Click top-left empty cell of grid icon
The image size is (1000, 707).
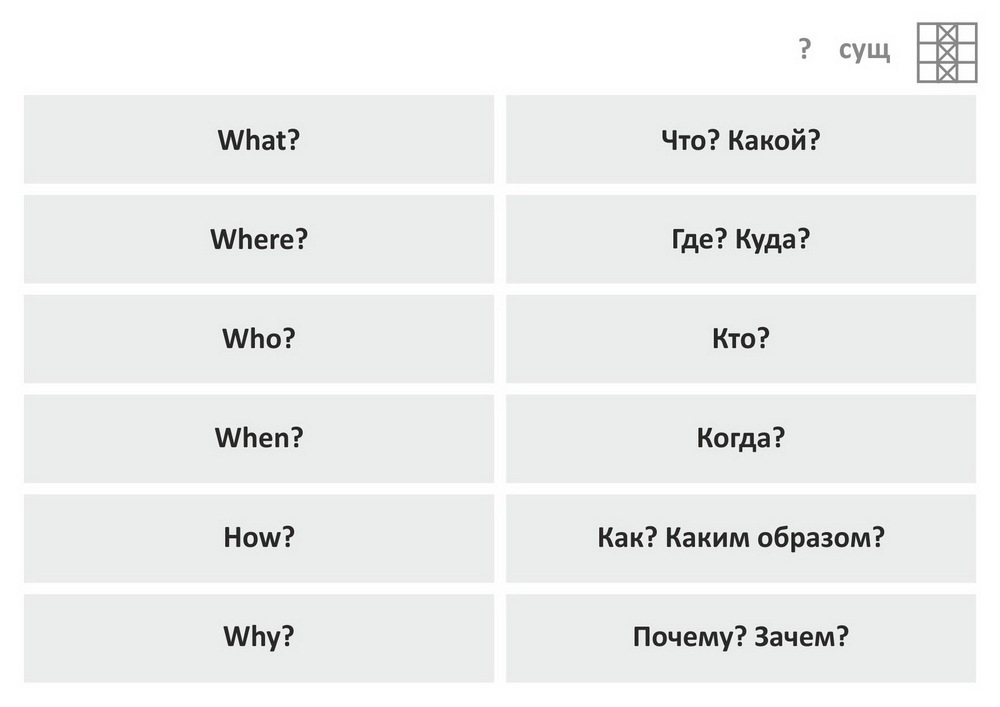927,33
